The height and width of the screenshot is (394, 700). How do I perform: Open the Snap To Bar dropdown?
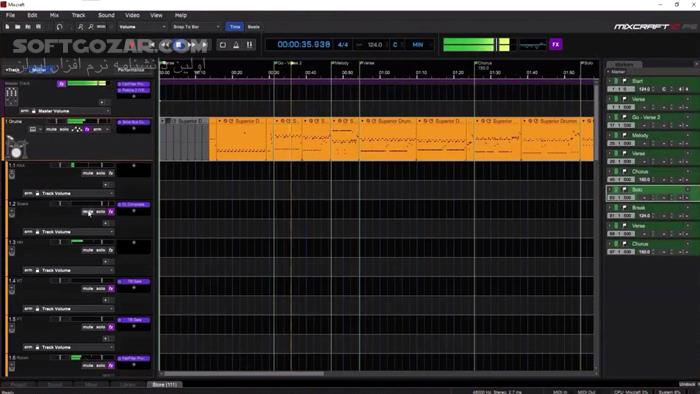point(196,27)
